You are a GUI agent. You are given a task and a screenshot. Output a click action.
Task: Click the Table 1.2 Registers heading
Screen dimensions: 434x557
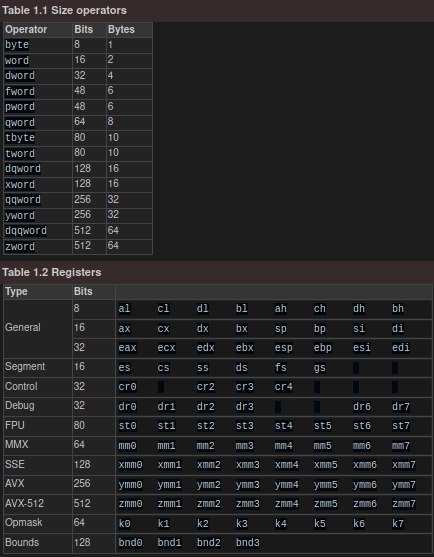[x=52, y=272]
